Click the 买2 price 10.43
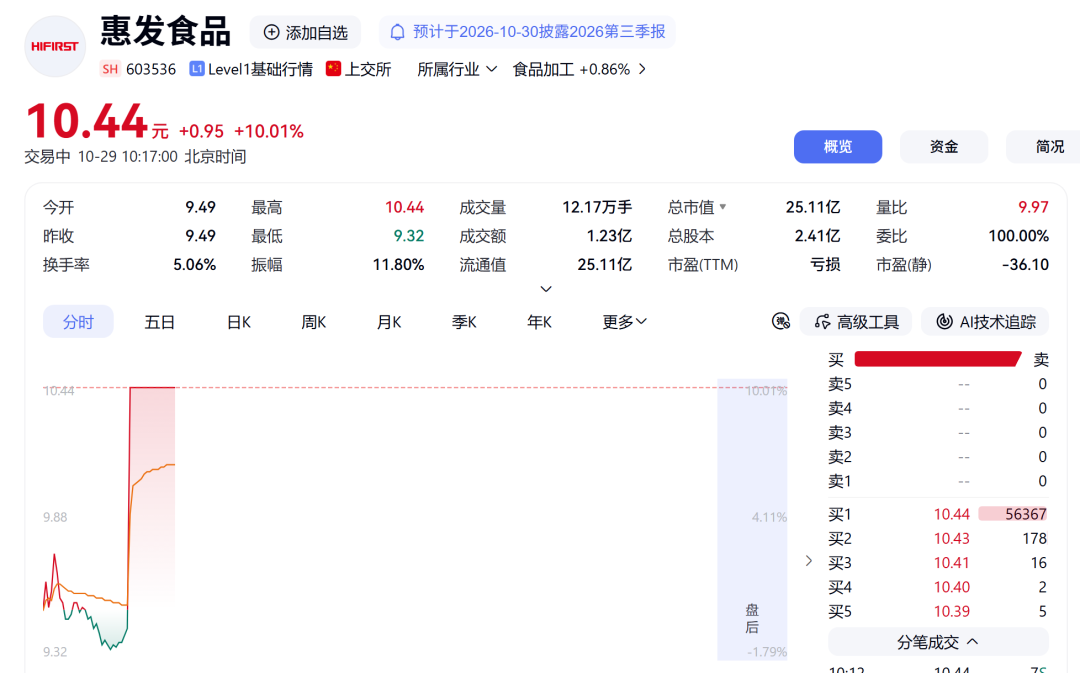Viewport: 1080px width, 673px height. tap(952, 539)
